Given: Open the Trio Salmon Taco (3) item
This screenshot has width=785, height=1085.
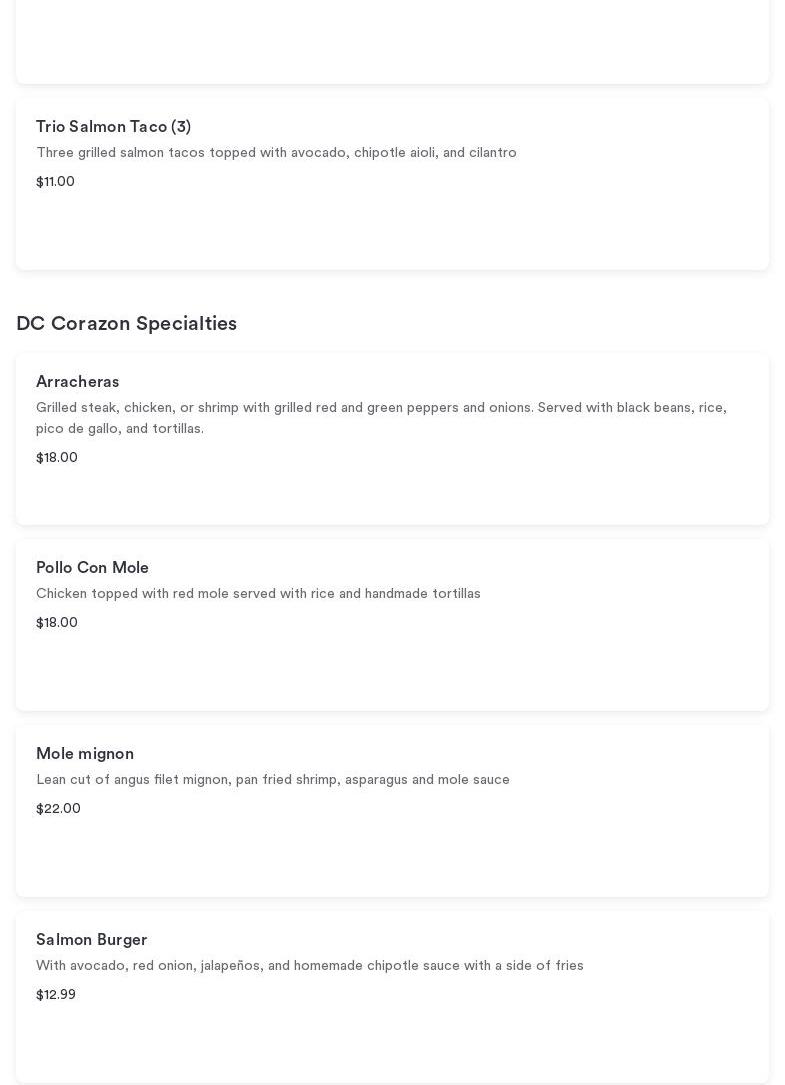Looking at the screenshot, I should coord(113,127).
